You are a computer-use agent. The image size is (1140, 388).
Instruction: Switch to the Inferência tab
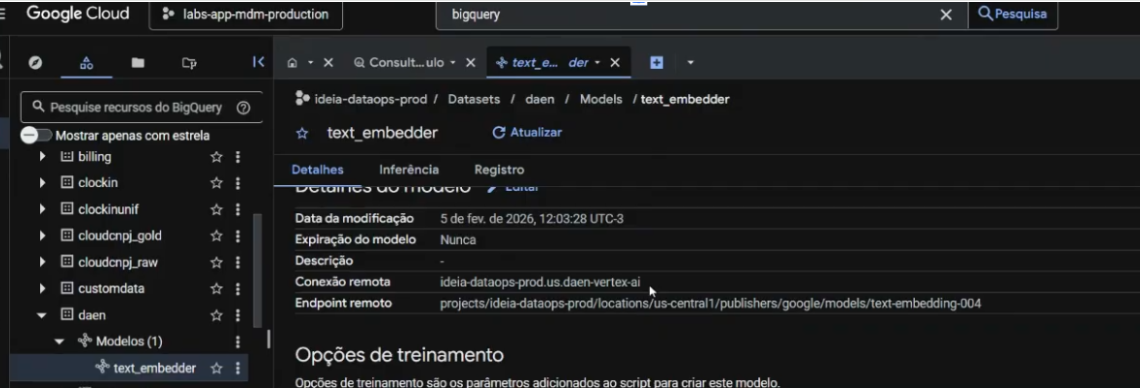[x=409, y=170]
